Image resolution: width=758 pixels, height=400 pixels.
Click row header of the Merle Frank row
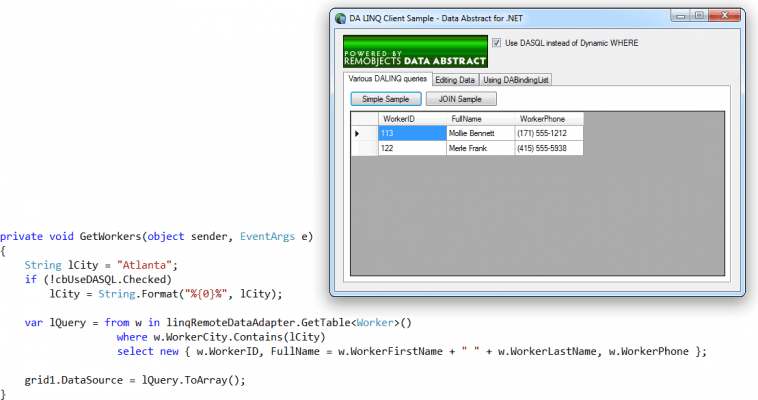tap(364, 148)
